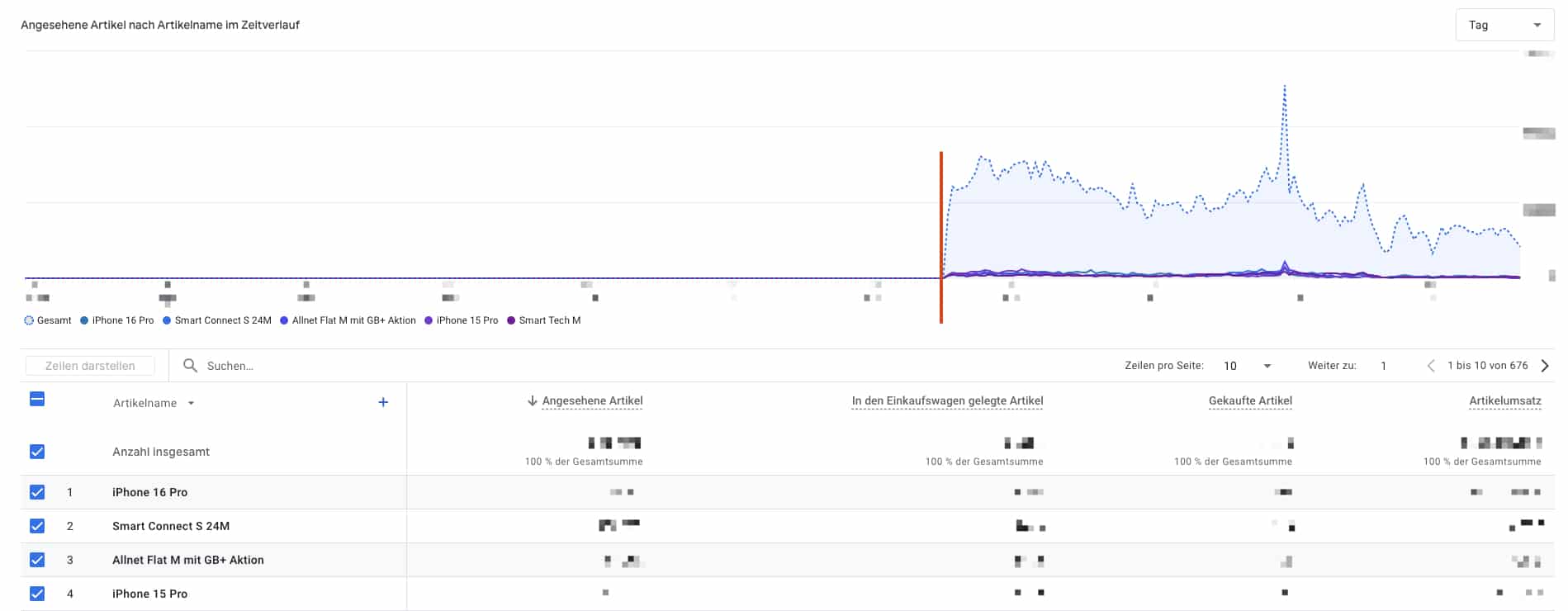The height and width of the screenshot is (611, 1568).
Task: Go to the next results page
Action: 1545,366
